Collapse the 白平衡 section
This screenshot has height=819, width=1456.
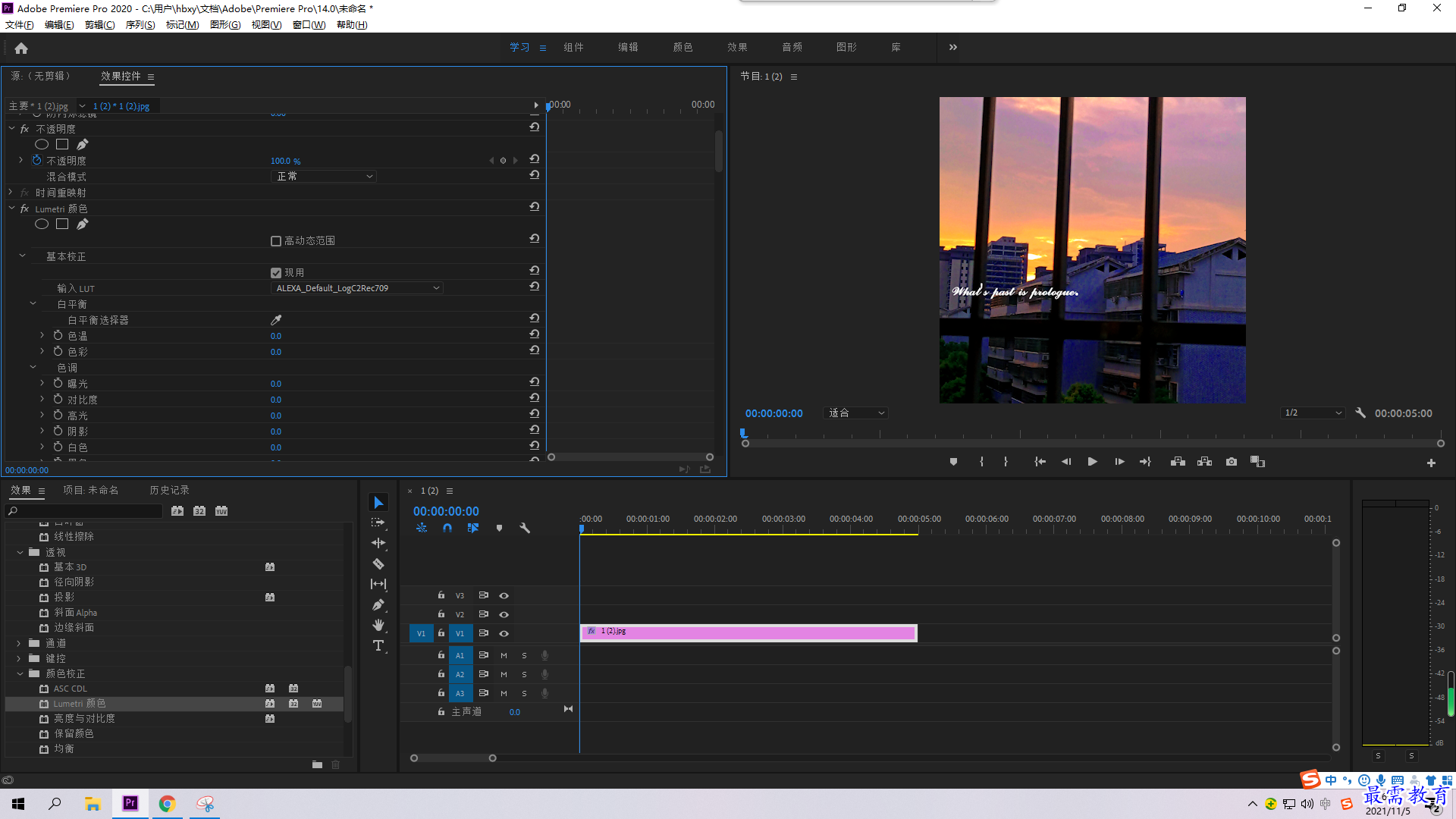(33, 304)
